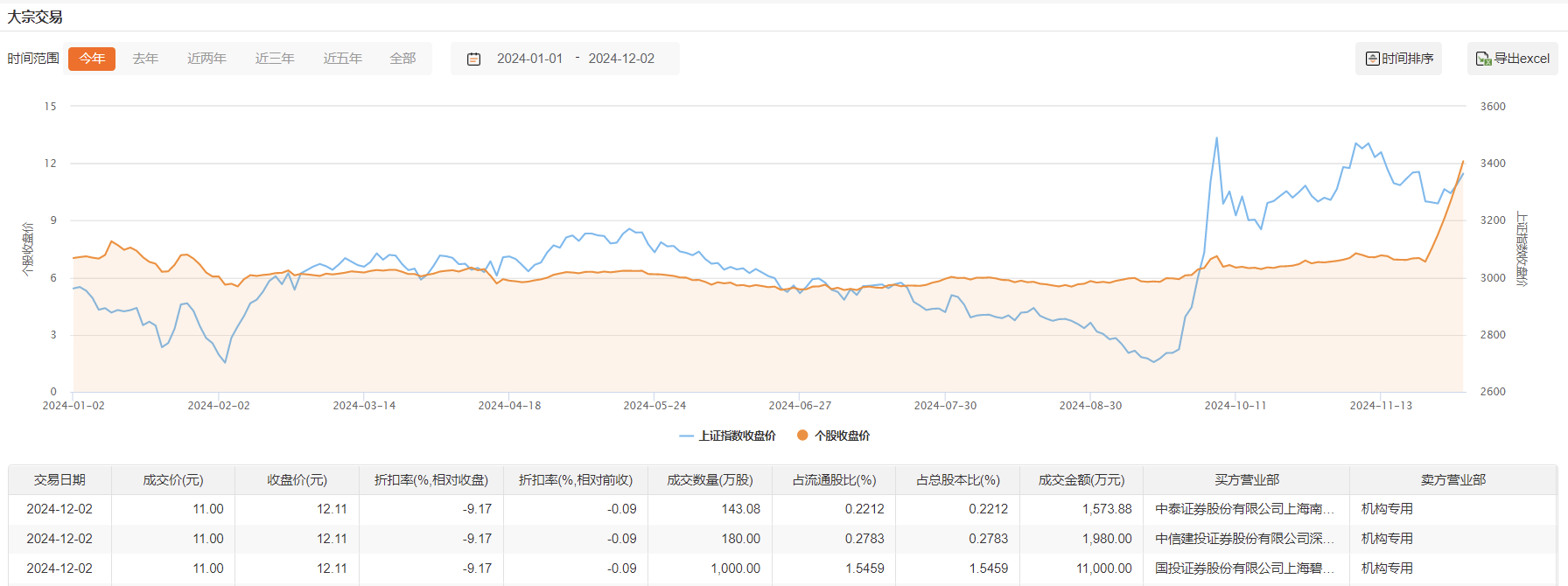Image resolution: width=1568 pixels, height=586 pixels.
Task: Click the 折扣率(%,相对收盘) column header
Action: pyautogui.click(x=431, y=480)
